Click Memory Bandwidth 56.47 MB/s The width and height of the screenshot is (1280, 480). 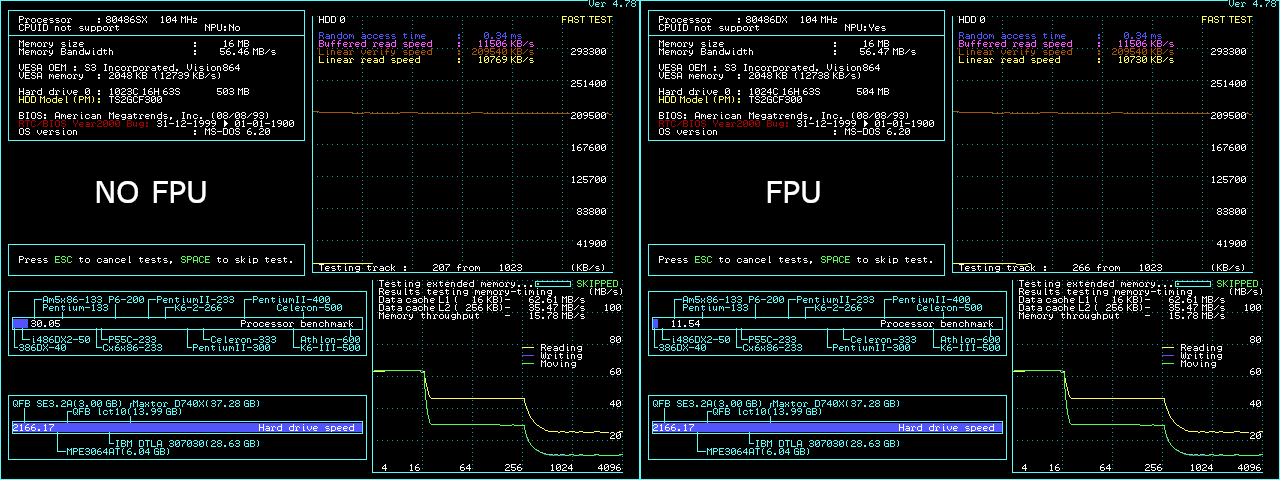point(786,52)
